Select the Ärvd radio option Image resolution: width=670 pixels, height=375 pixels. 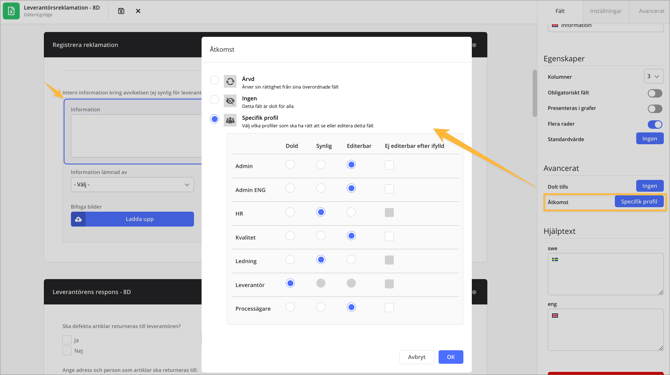[x=215, y=80]
